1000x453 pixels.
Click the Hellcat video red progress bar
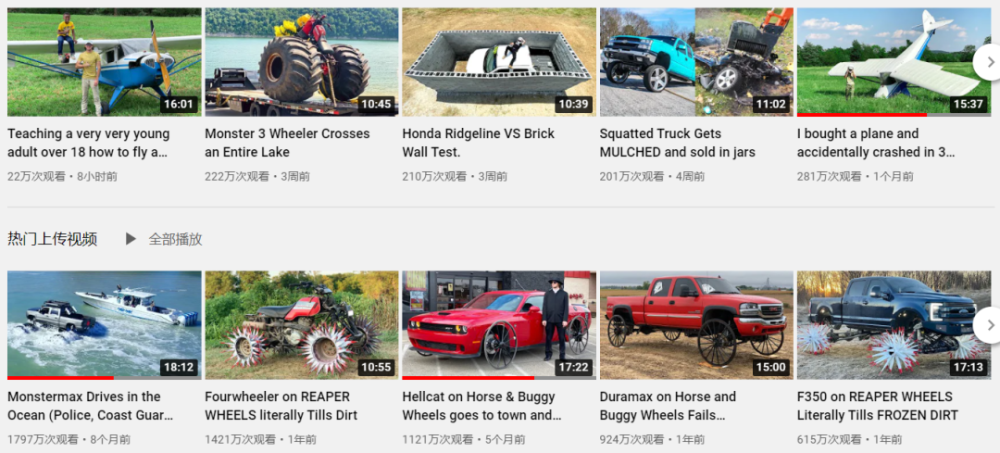pyautogui.click(x=468, y=378)
